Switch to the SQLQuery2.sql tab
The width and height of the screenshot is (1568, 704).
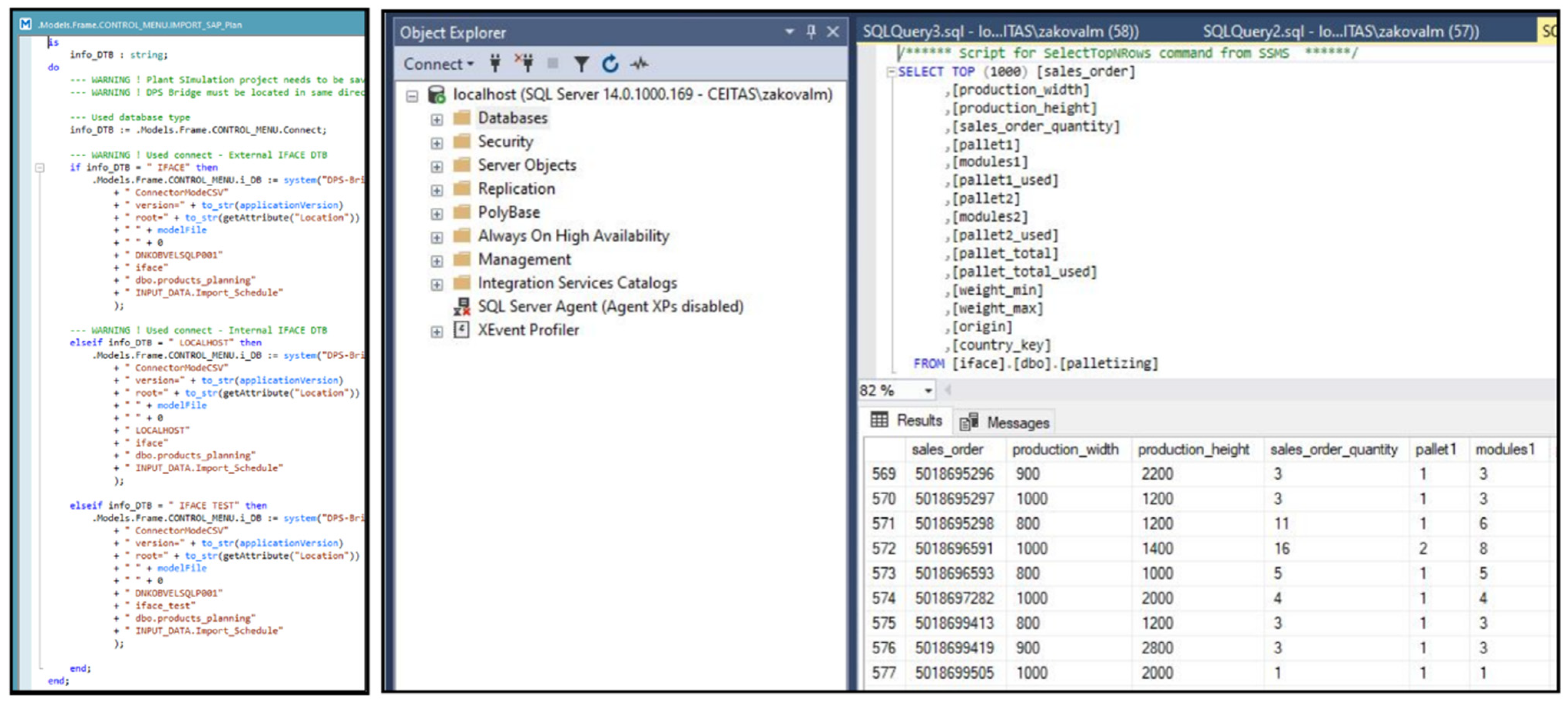(x=1340, y=31)
